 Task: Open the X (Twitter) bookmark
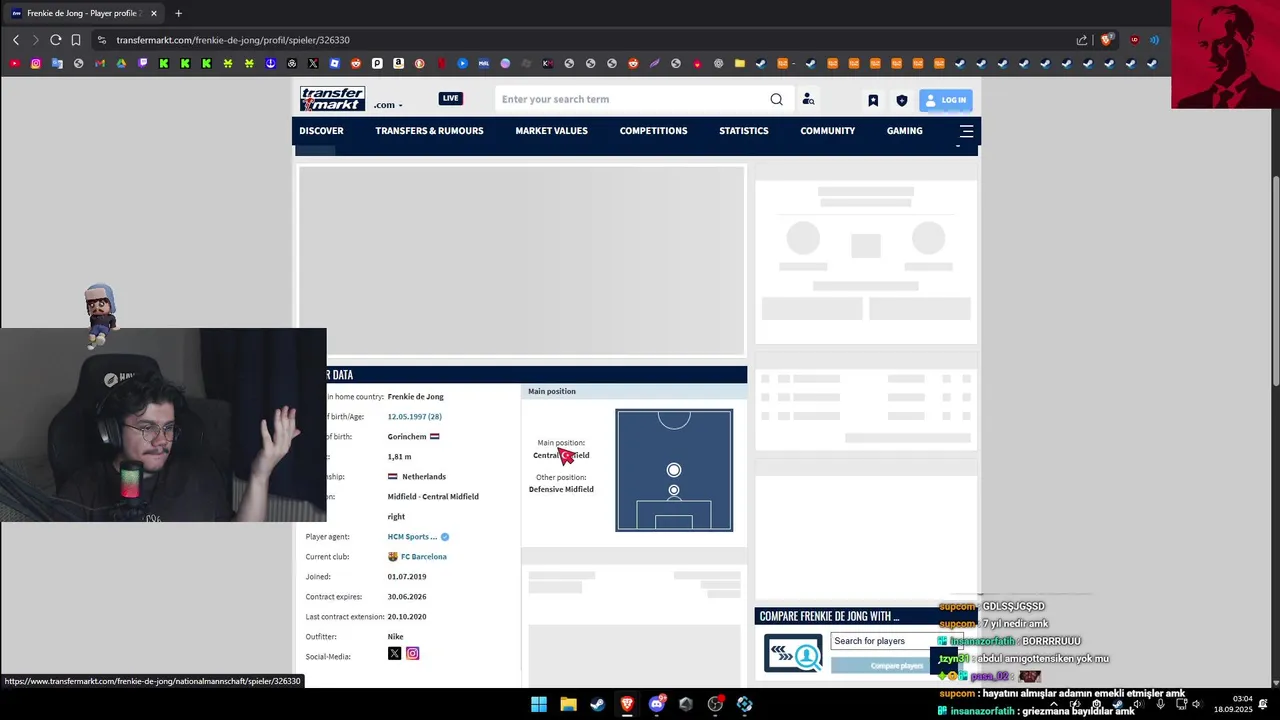[313, 63]
